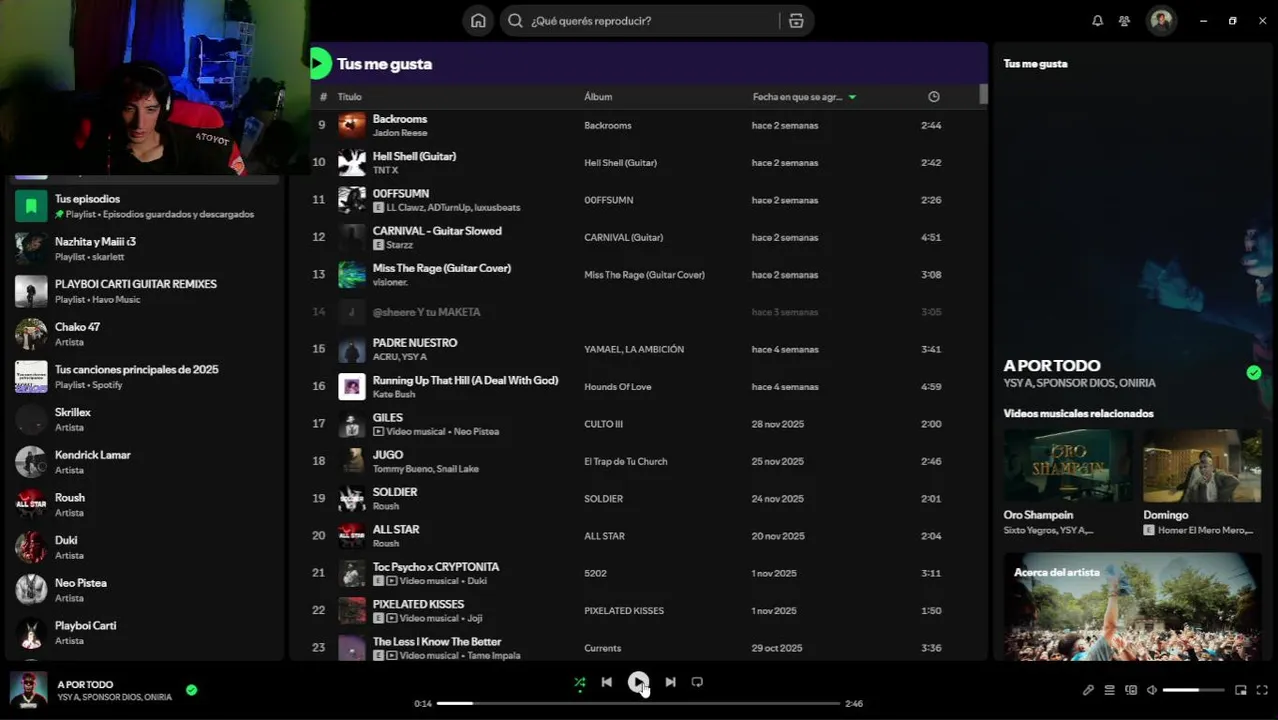Click Miss The Rage (Guitar Cover) cover art
Viewport: 1278px width, 720px height.
pos(352,274)
